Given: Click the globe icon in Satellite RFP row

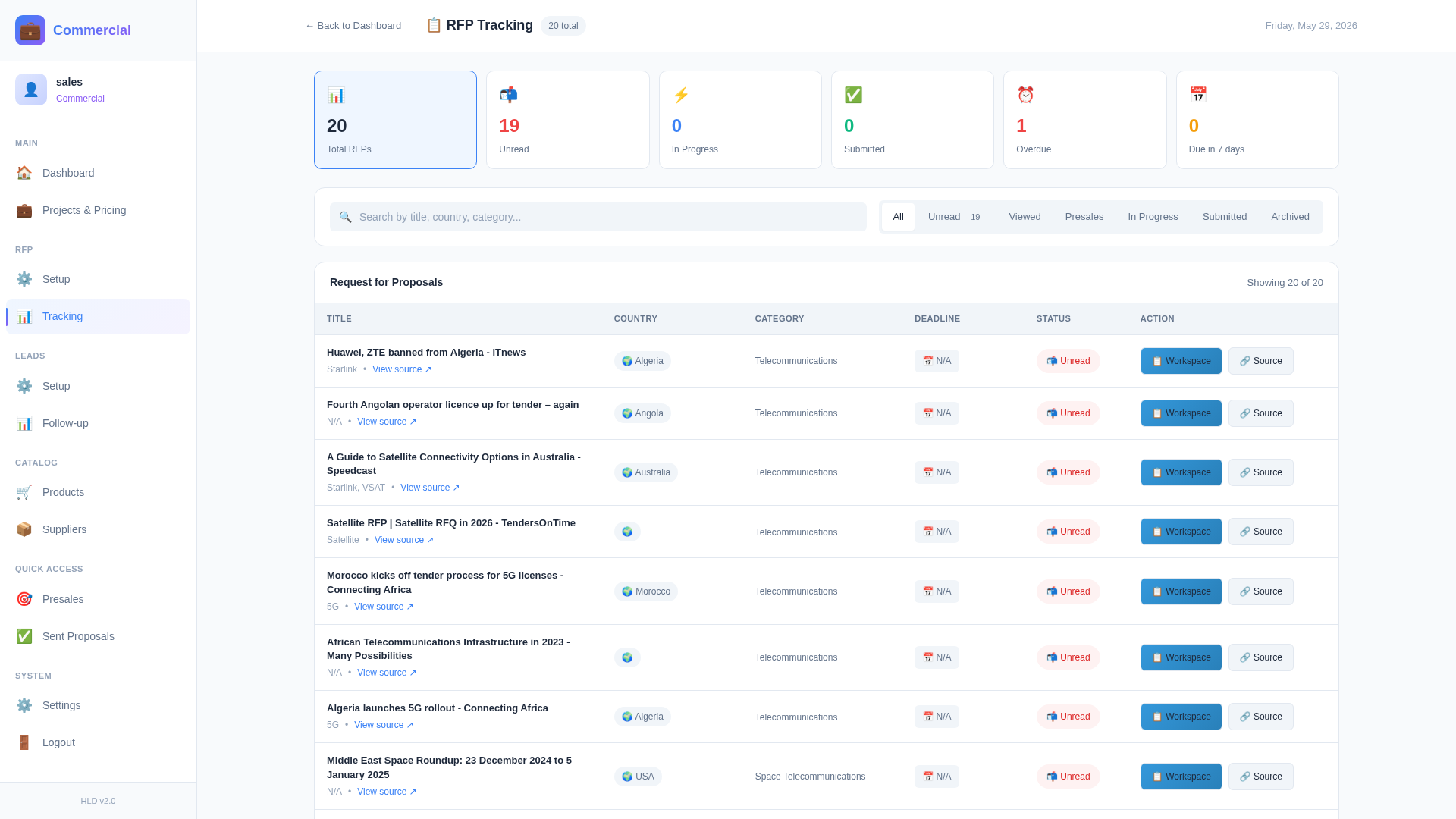Looking at the screenshot, I should tap(627, 532).
